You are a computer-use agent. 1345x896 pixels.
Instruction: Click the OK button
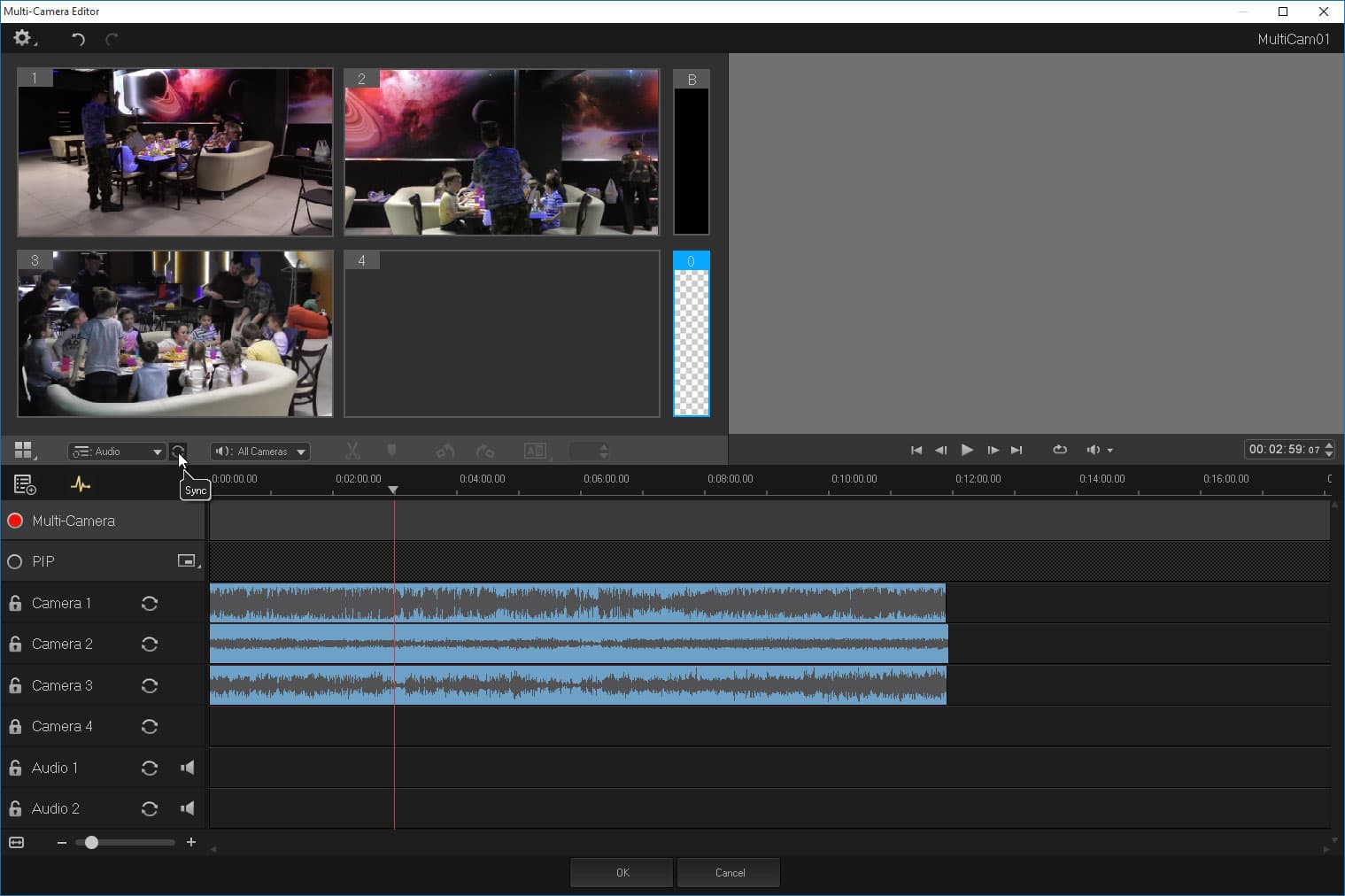622,872
